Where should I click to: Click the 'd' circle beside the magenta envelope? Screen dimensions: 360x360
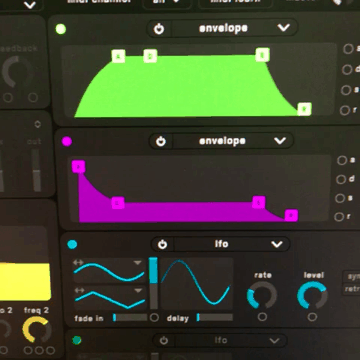(x=341, y=179)
